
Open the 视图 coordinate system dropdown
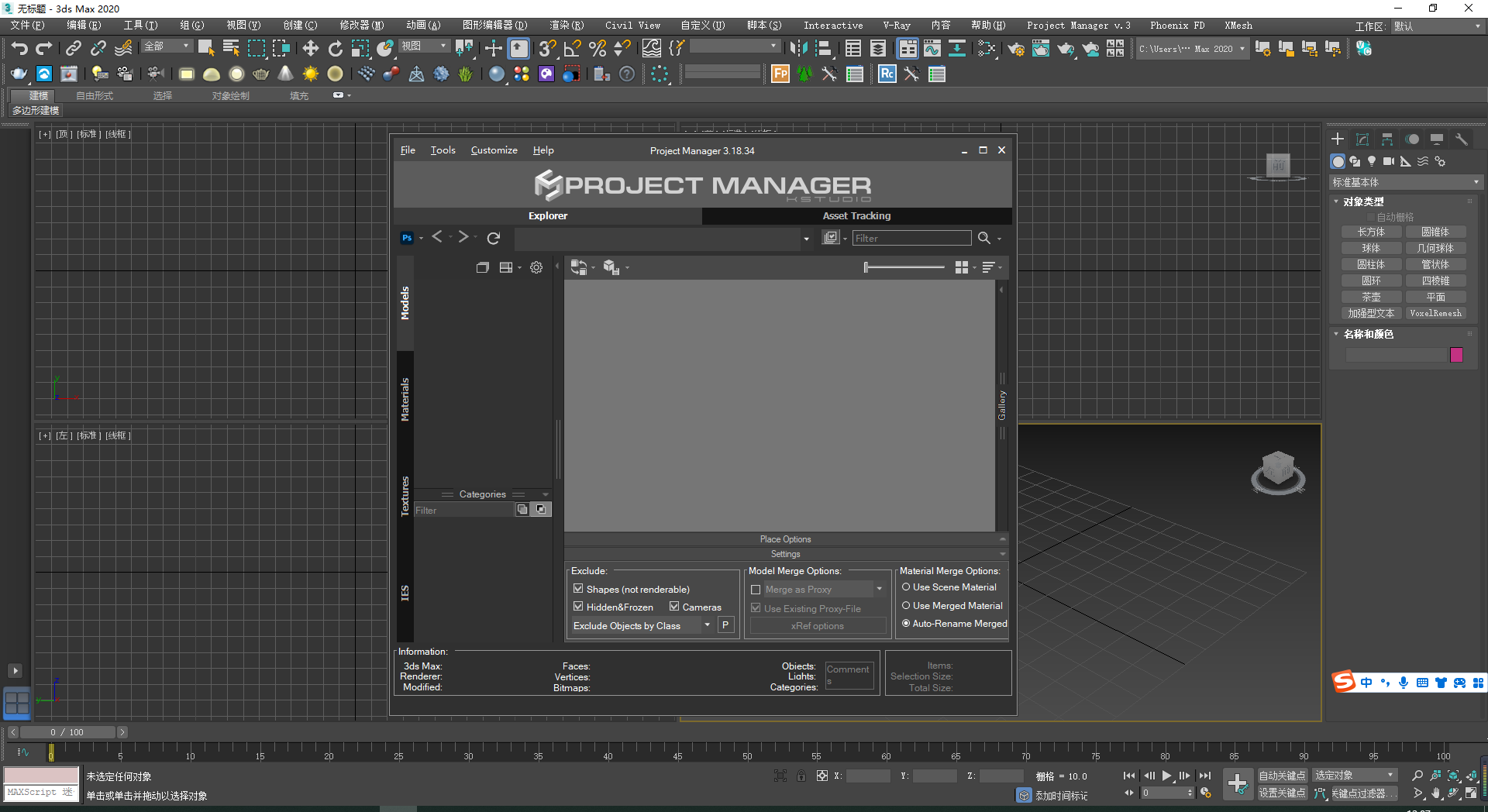pyautogui.click(x=424, y=46)
